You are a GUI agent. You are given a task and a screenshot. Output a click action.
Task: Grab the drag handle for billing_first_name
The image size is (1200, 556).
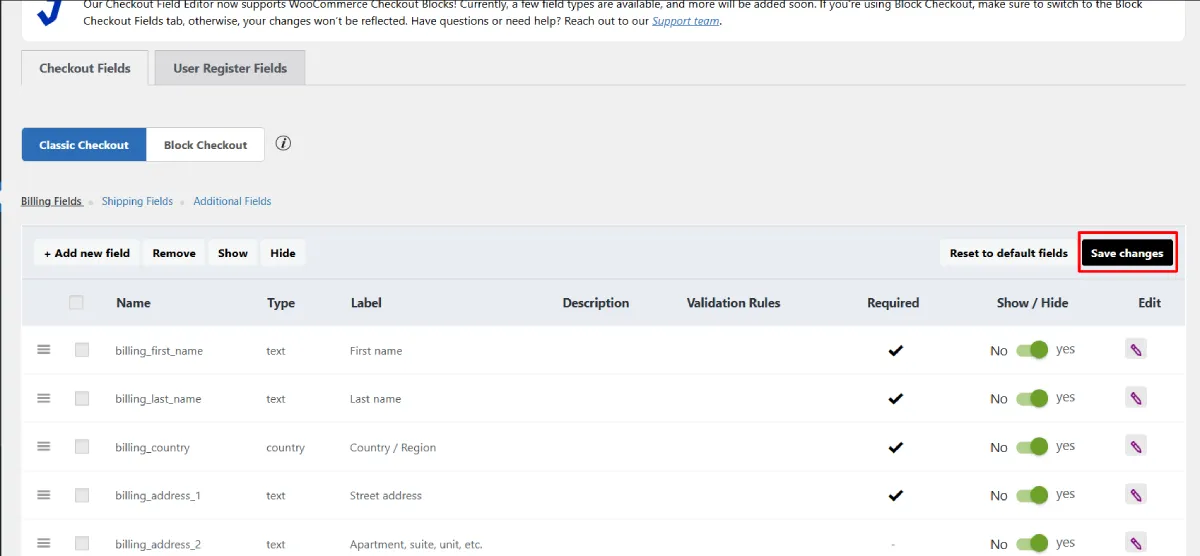[44, 350]
